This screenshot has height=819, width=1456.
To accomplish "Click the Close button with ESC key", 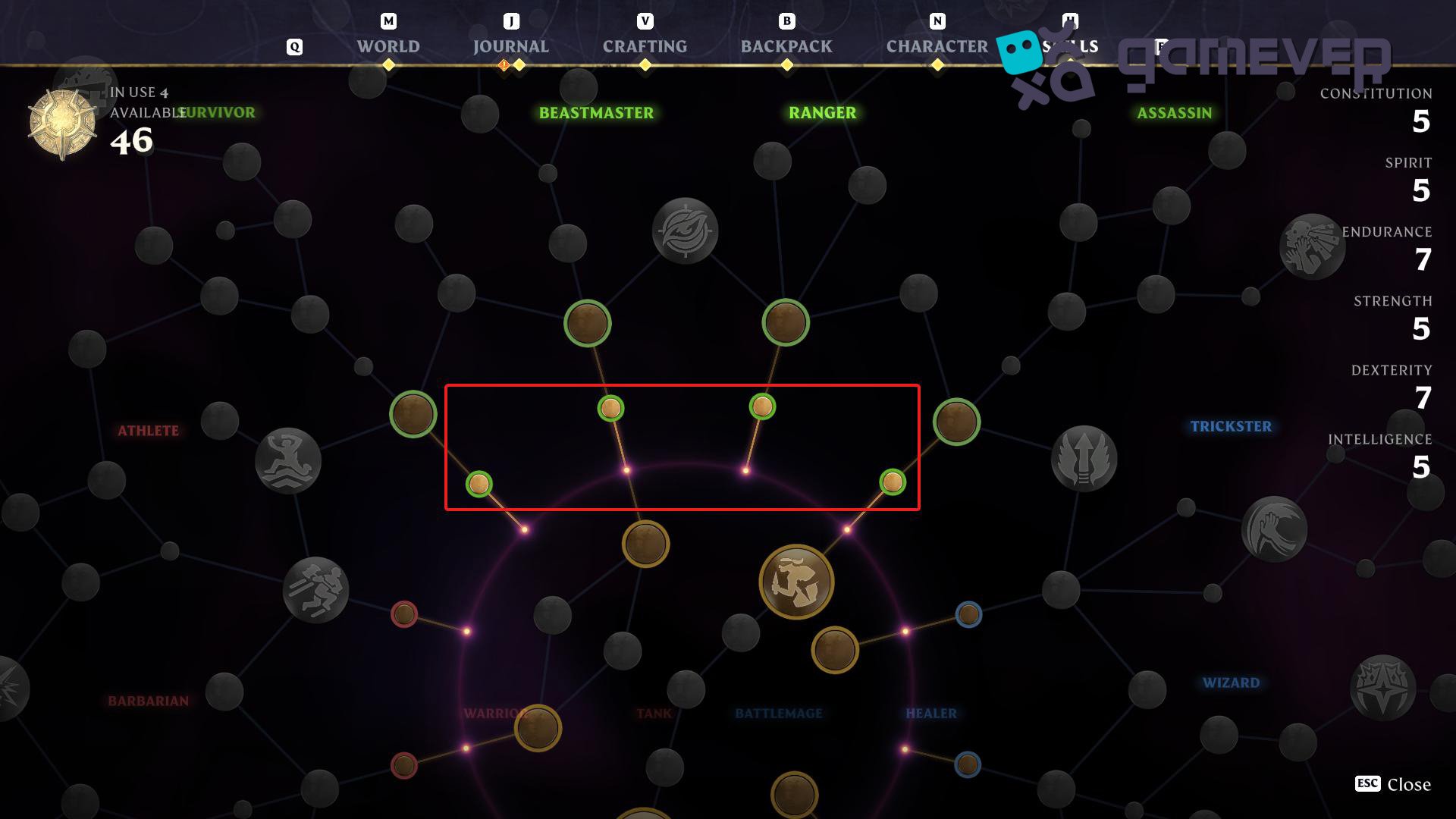I will coord(1393,784).
